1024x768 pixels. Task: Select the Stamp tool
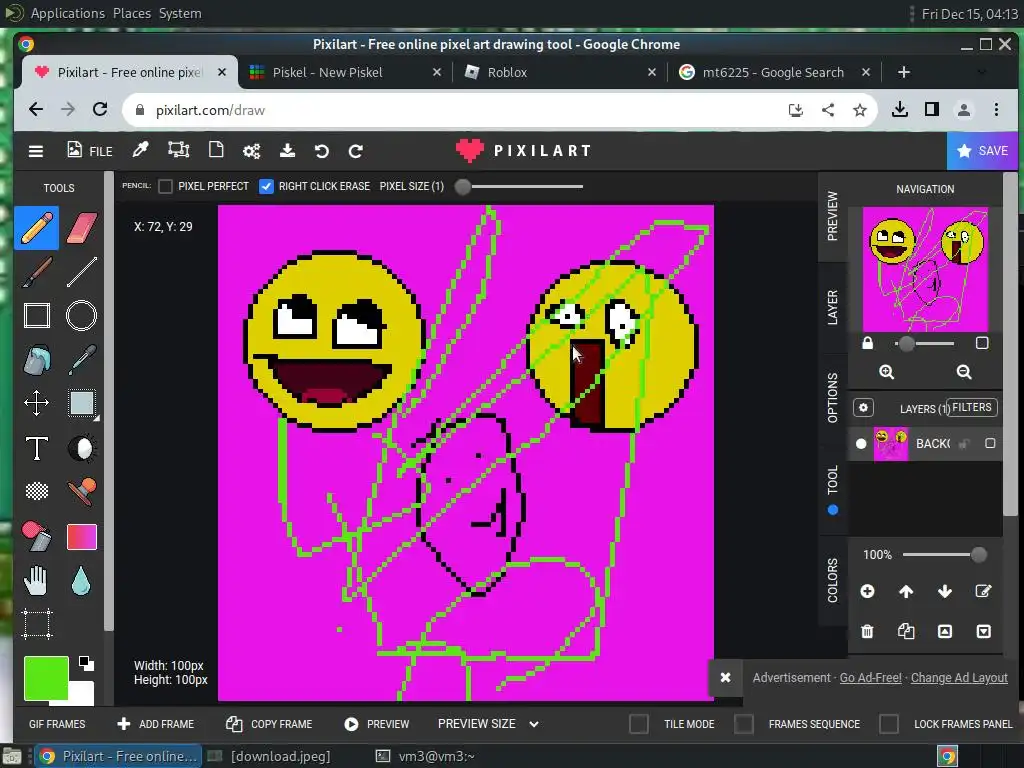82,491
